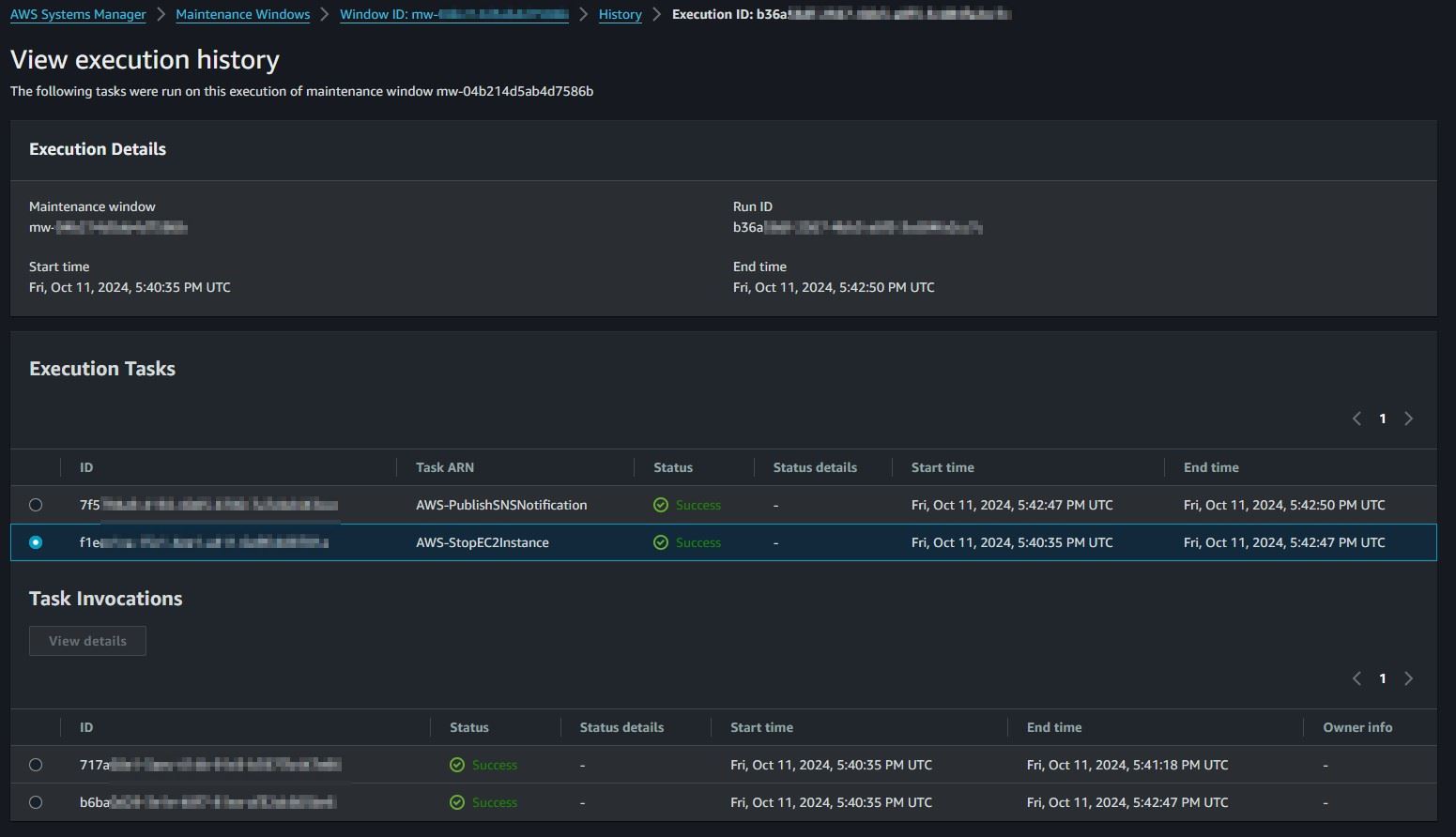
Task: Click execution End time value 5:42:50 PM
Action: tap(834, 287)
